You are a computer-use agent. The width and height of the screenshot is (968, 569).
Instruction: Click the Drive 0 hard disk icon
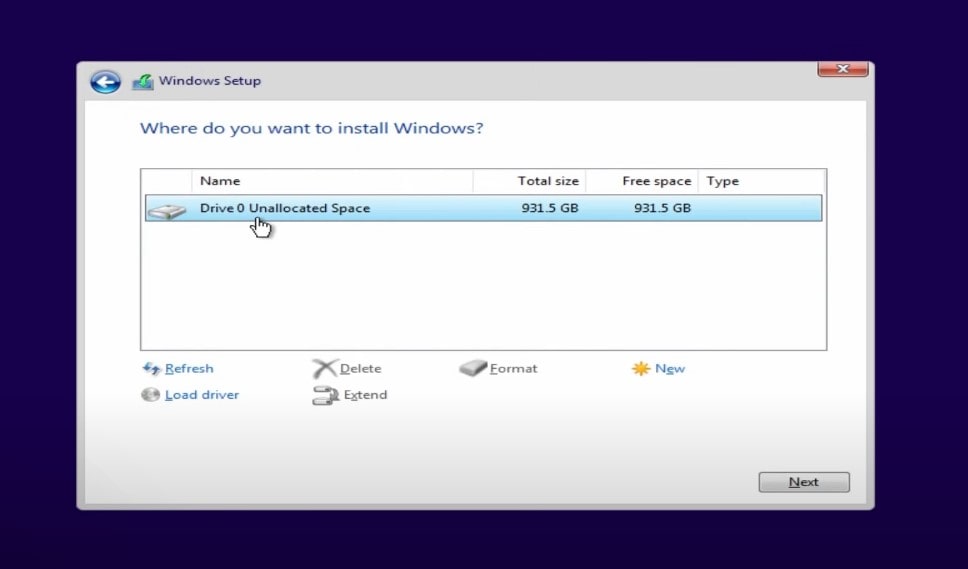click(167, 210)
